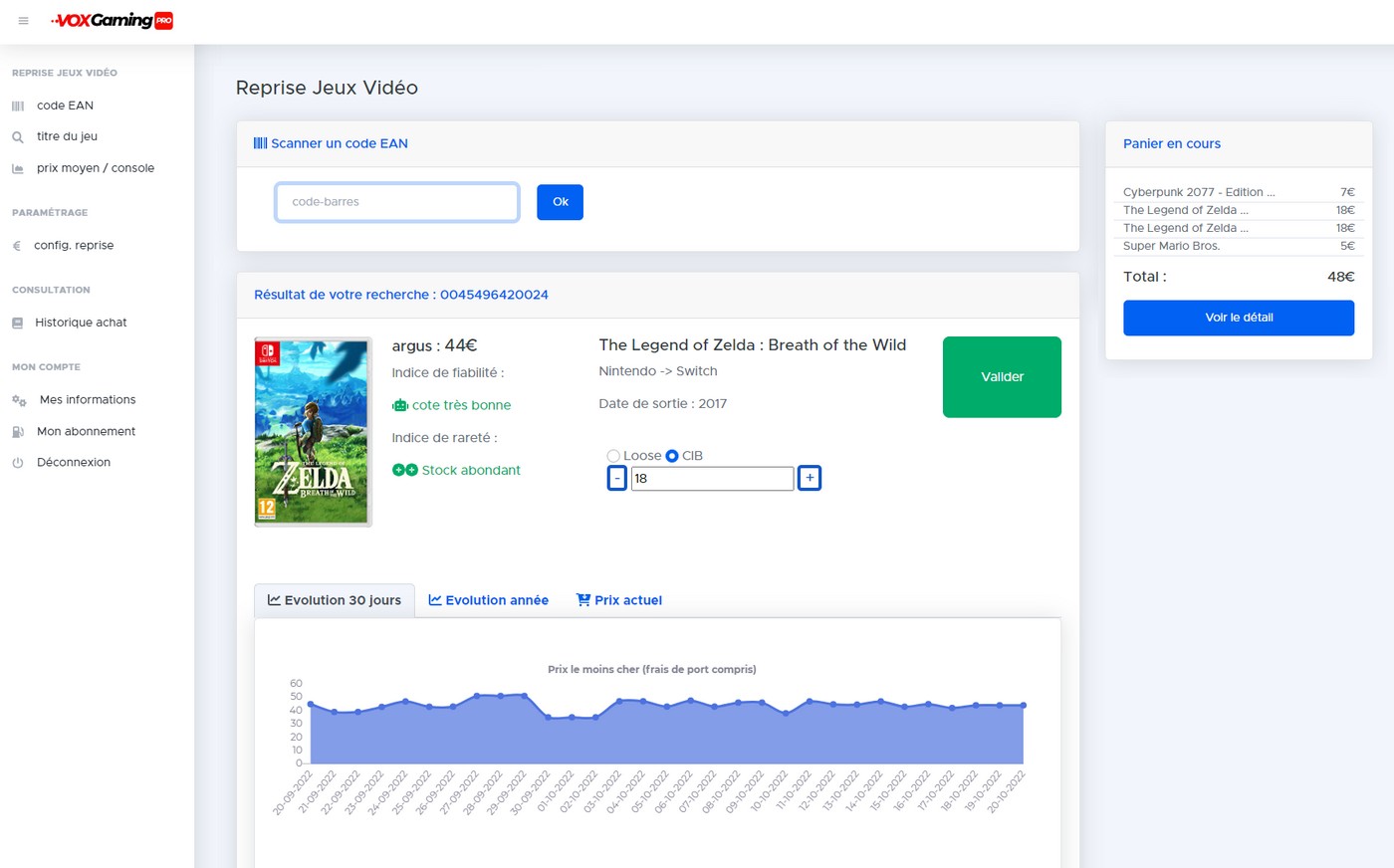Click the barcode icon in Scanner un code EAN header
This screenshot has height=868, width=1394.
pyautogui.click(x=261, y=143)
